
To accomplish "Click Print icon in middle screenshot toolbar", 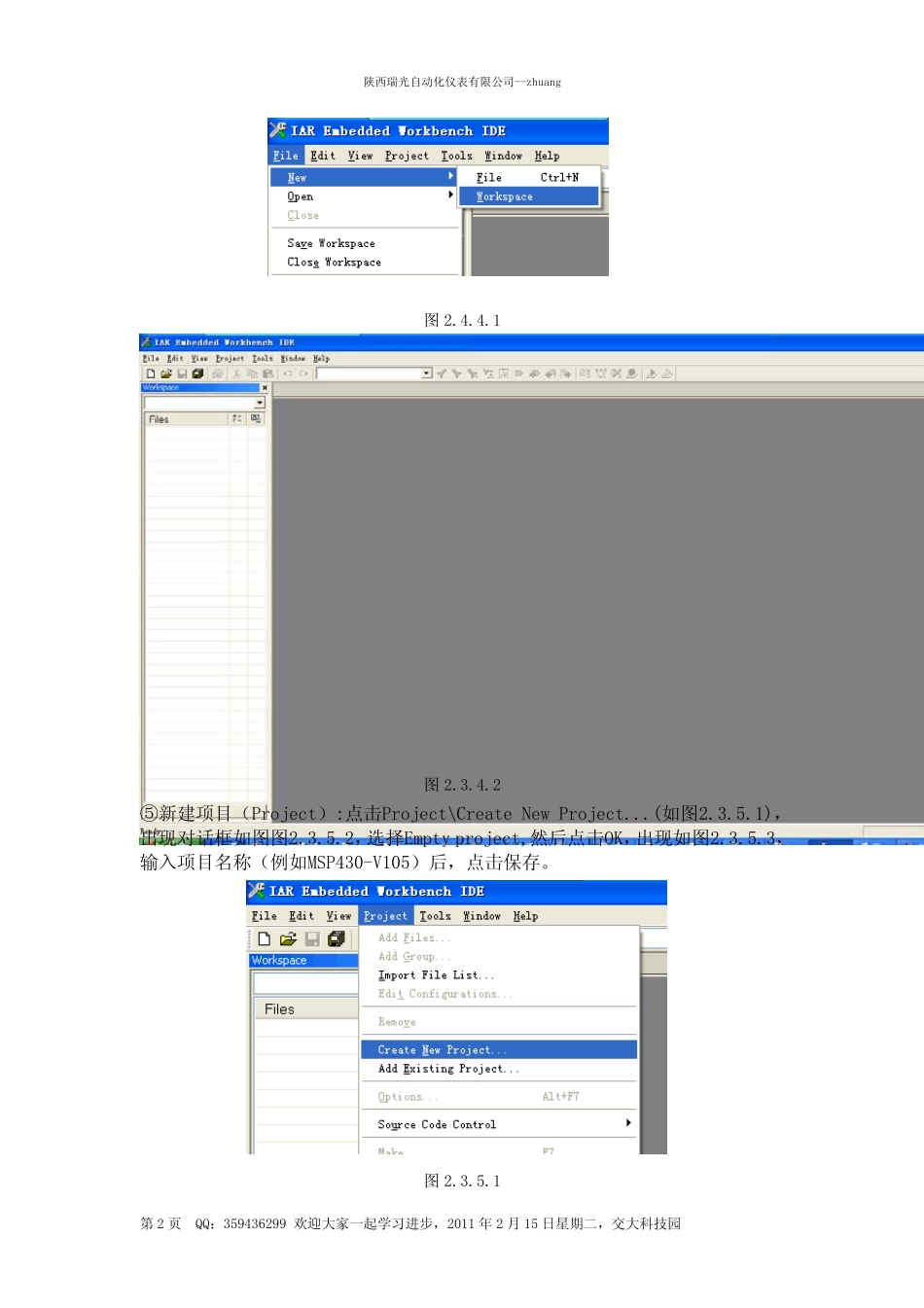I will (218, 373).
